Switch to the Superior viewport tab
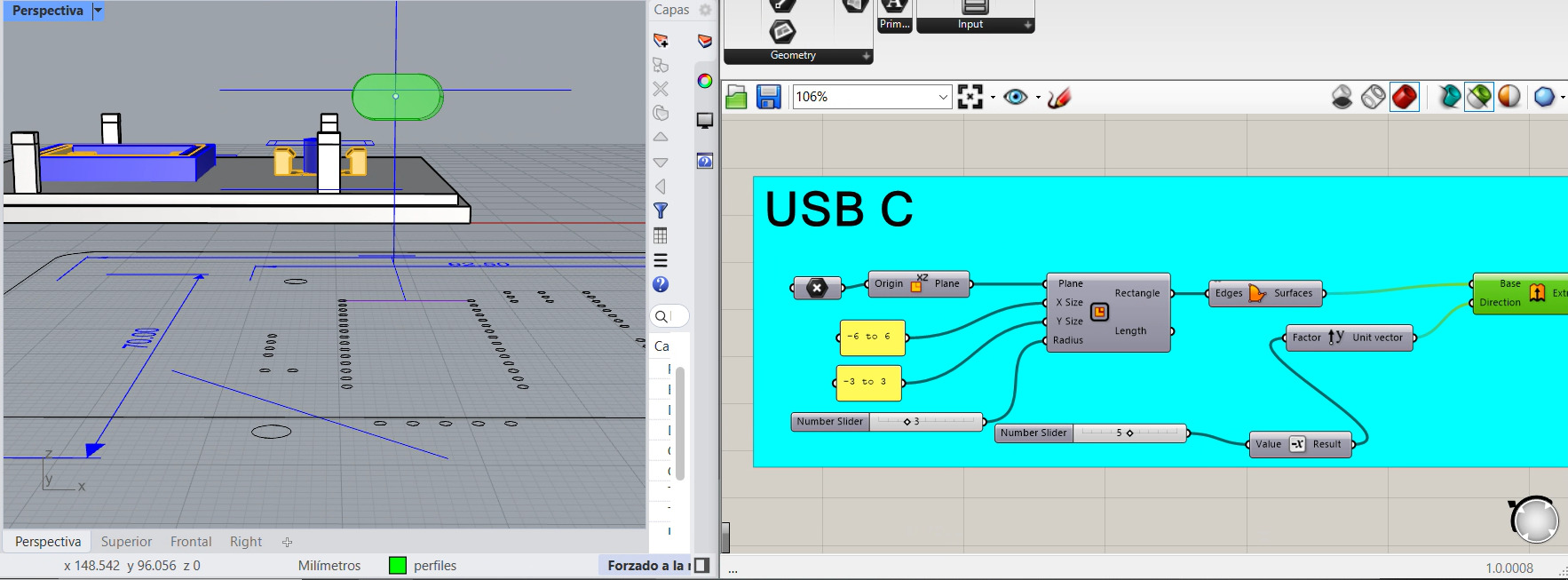The image size is (1568, 580). (126, 542)
